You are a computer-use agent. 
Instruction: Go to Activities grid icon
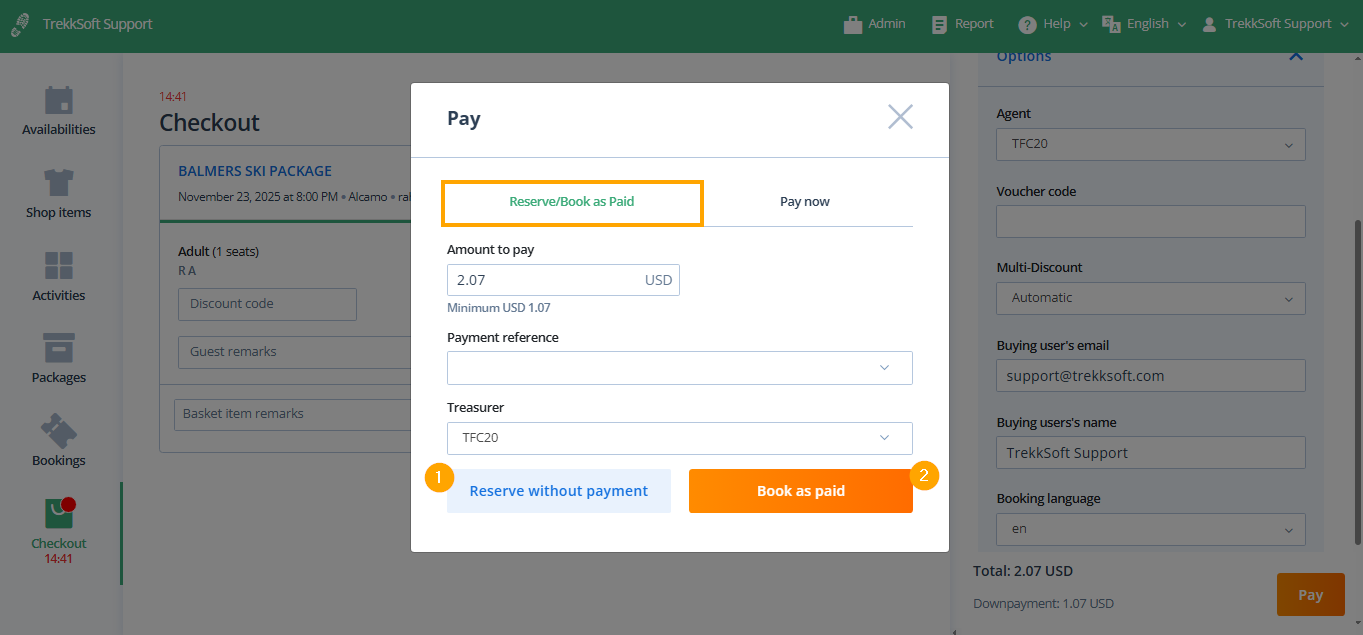[59, 266]
